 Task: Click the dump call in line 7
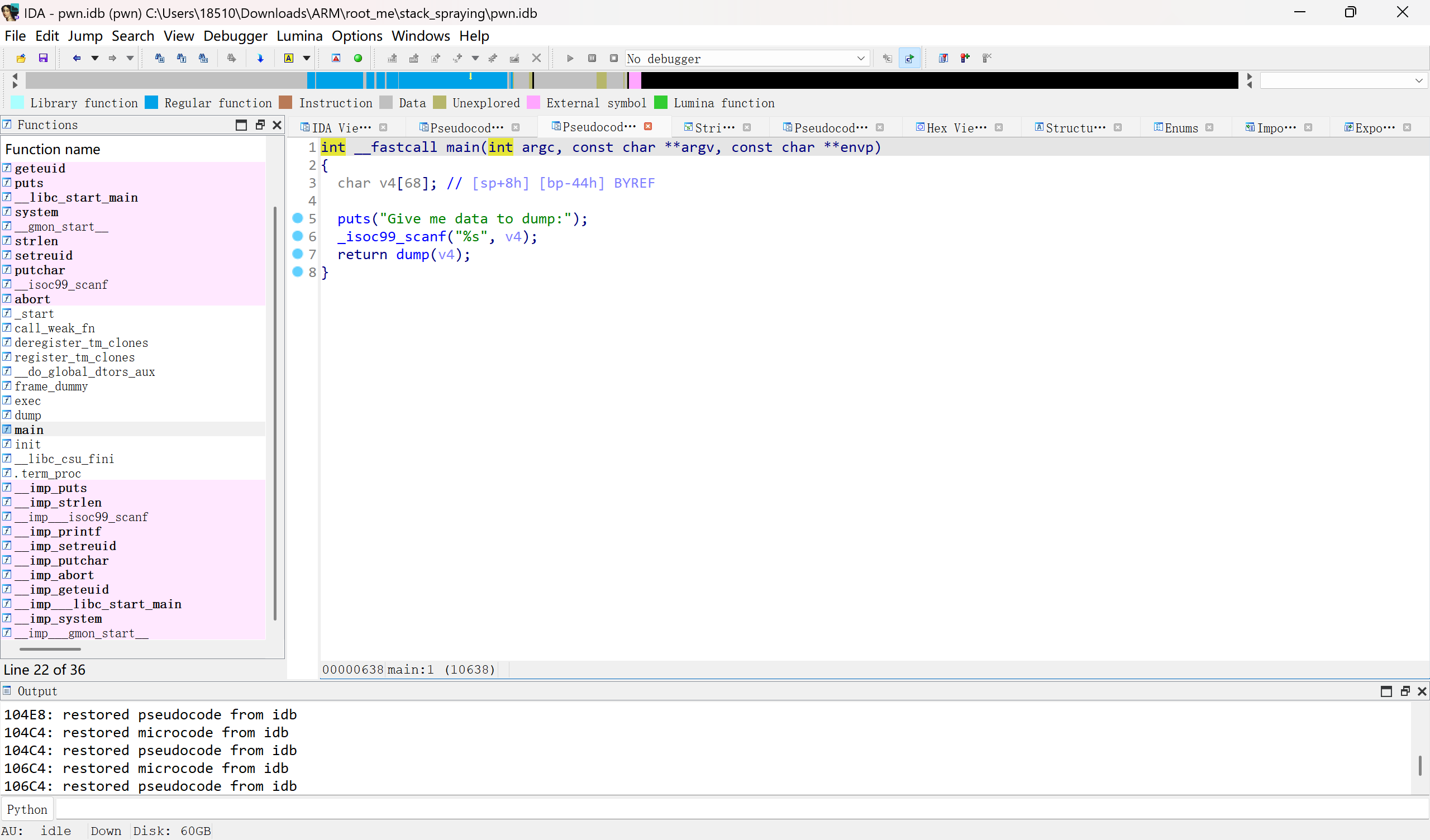pyautogui.click(x=413, y=254)
